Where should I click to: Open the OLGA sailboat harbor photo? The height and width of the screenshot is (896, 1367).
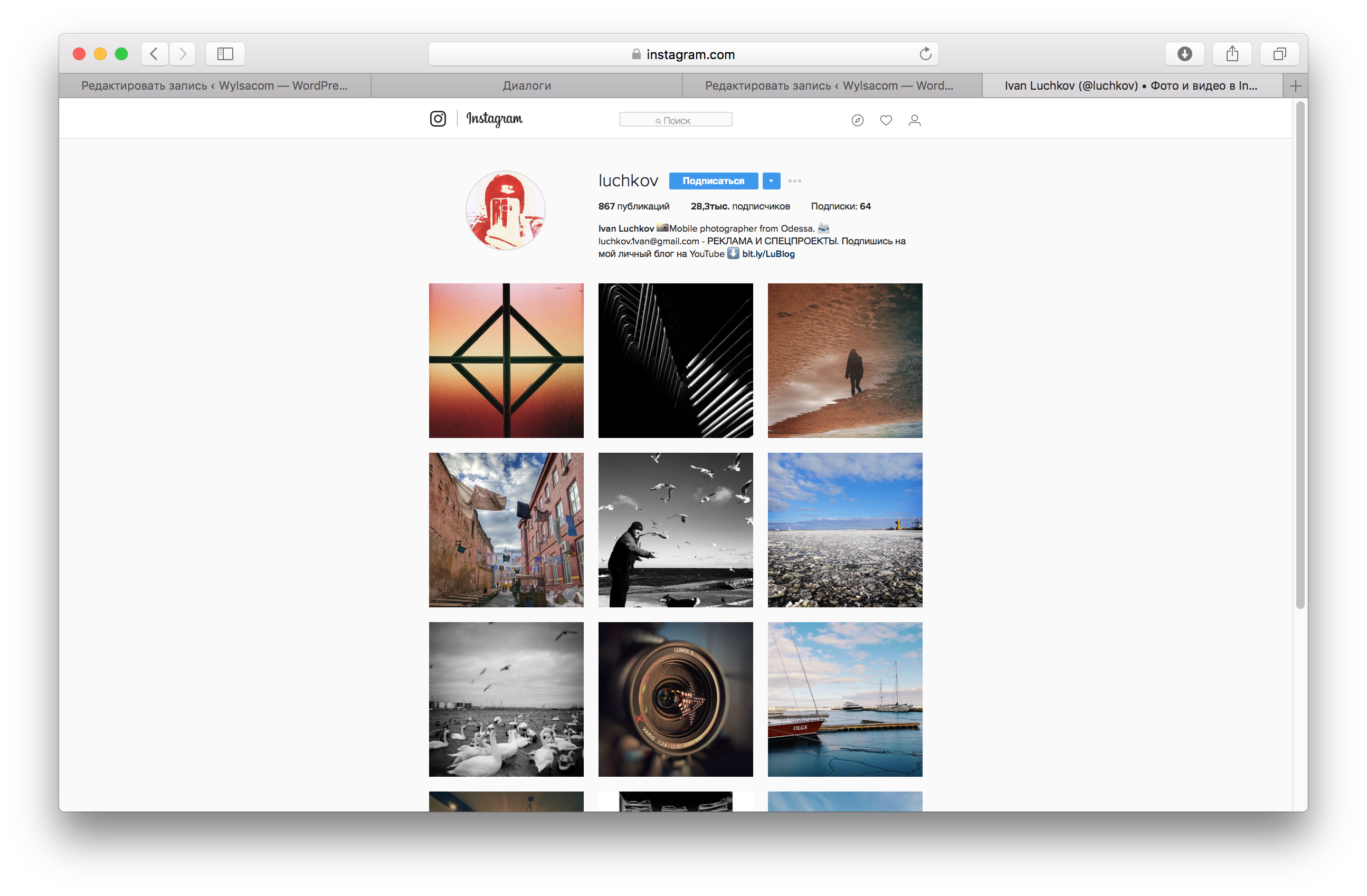(845, 700)
